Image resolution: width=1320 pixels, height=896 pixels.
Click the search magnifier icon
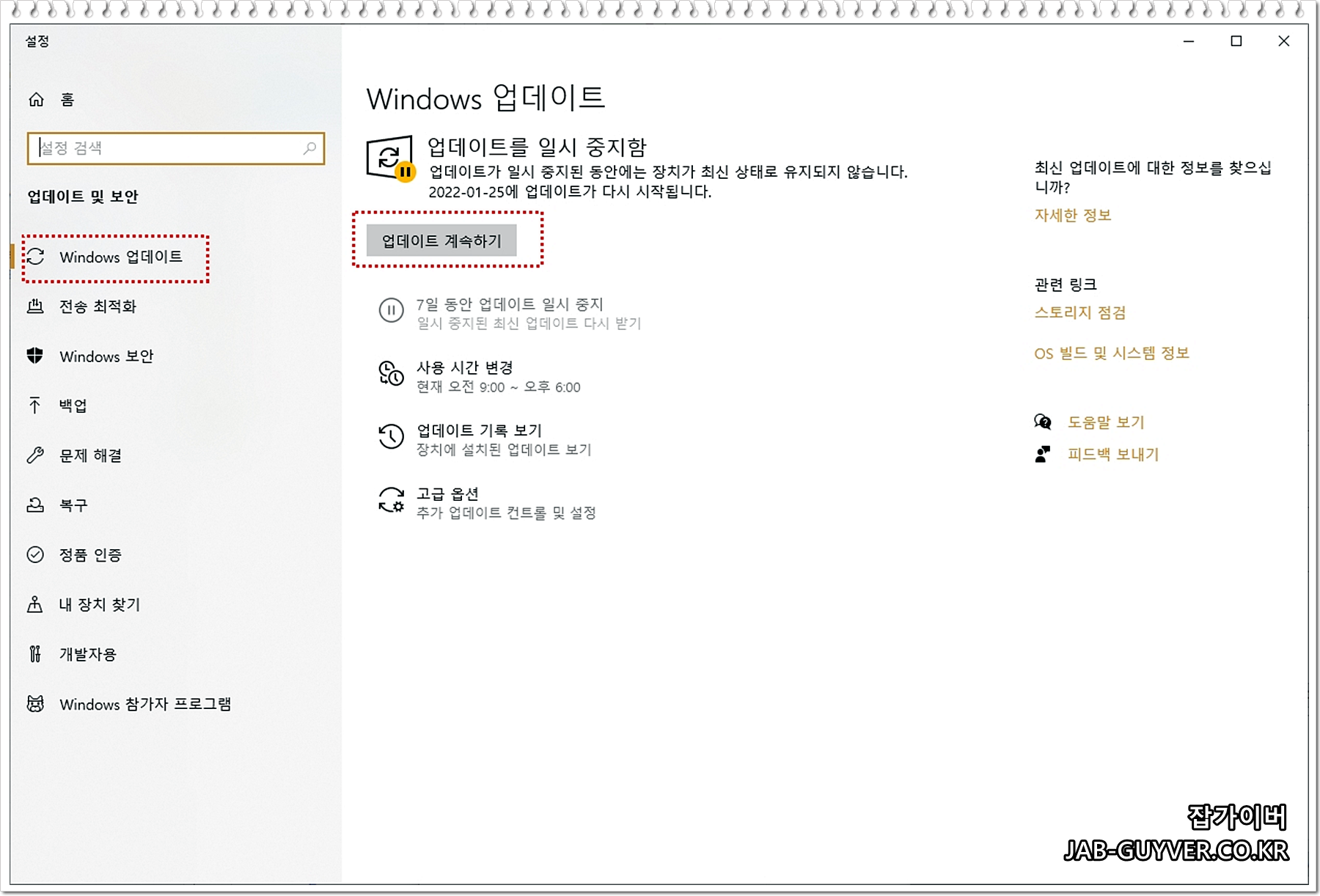(x=309, y=148)
